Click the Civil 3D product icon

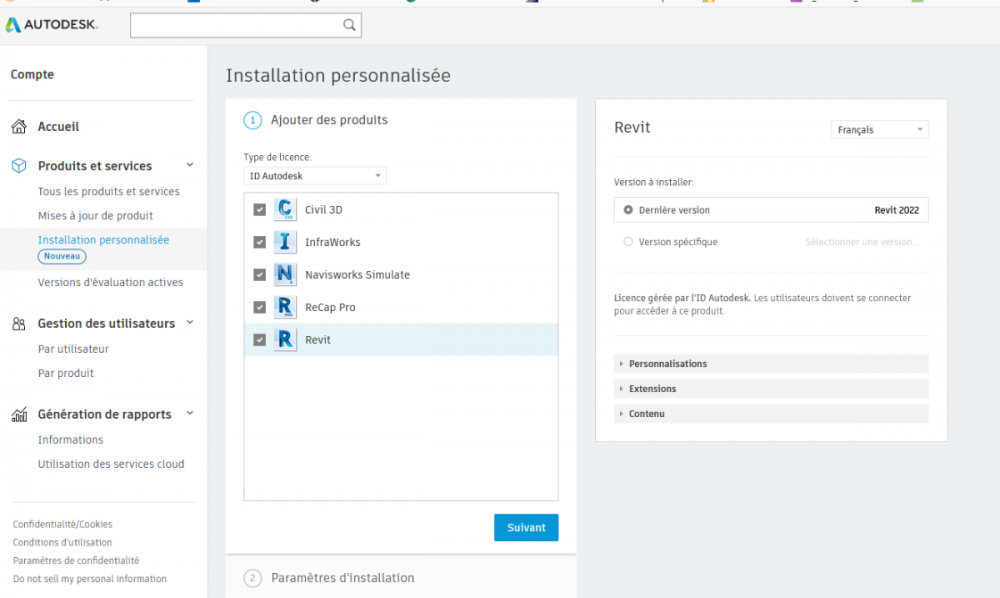click(285, 209)
